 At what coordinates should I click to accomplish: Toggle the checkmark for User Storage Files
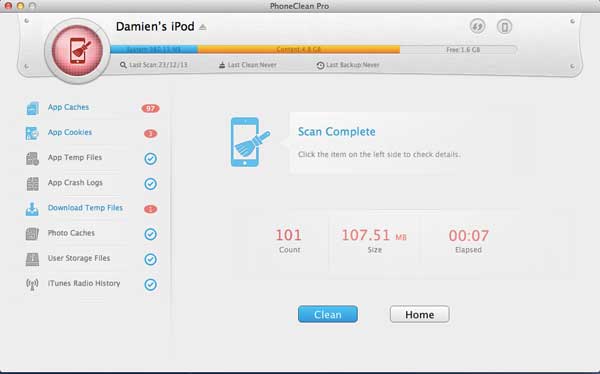click(x=150, y=259)
